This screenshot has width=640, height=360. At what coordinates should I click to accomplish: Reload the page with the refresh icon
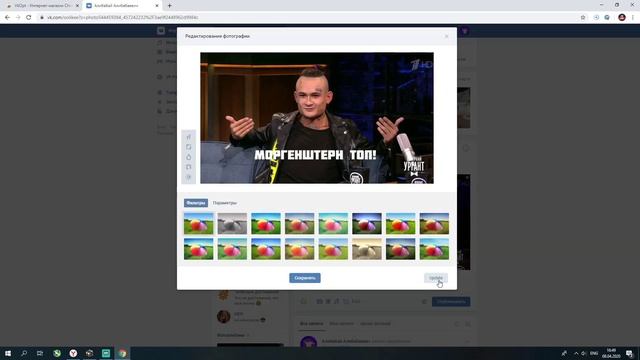coord(29,18)
